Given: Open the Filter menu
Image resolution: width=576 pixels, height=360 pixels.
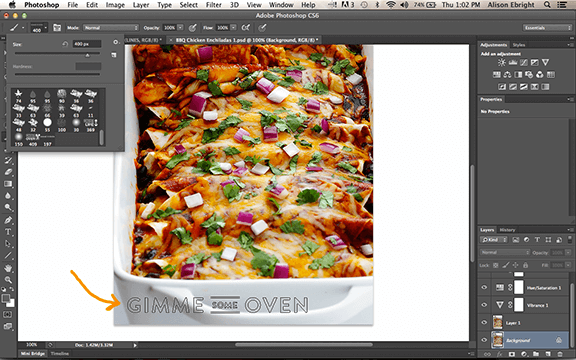Looking at the screenshot, I should click(213, 5).
